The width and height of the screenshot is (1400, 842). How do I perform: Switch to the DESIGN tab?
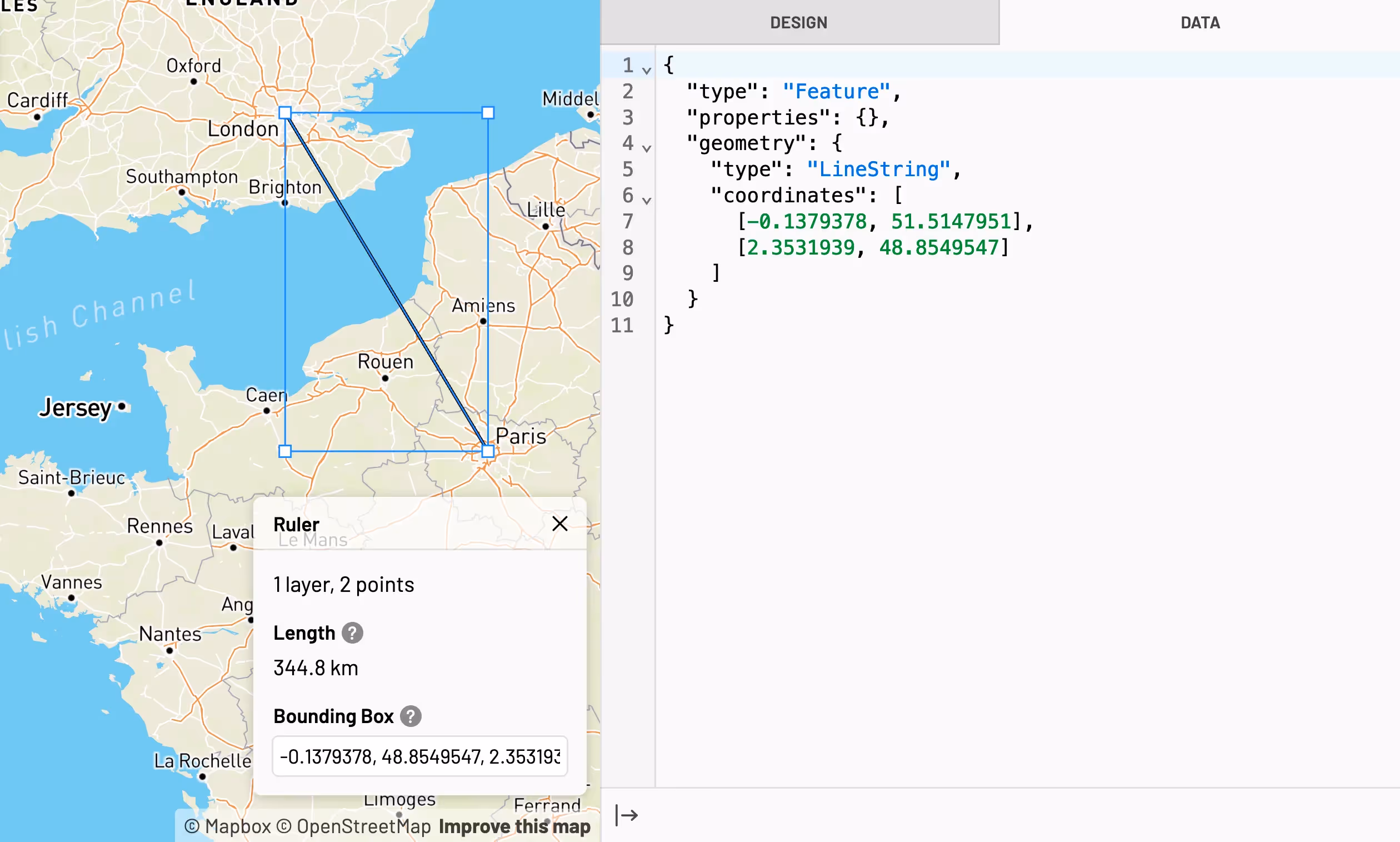(x=799, y=23)
